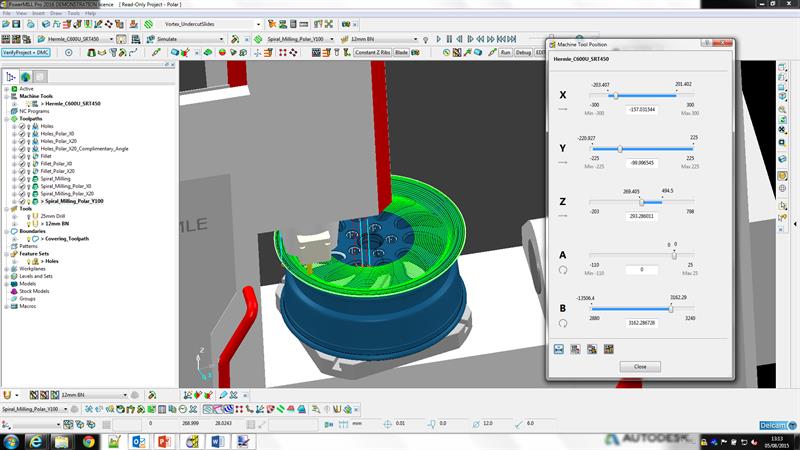Toggle checkbox for Holes_Polar_X0 toolpath

click(x=22, y=134)
